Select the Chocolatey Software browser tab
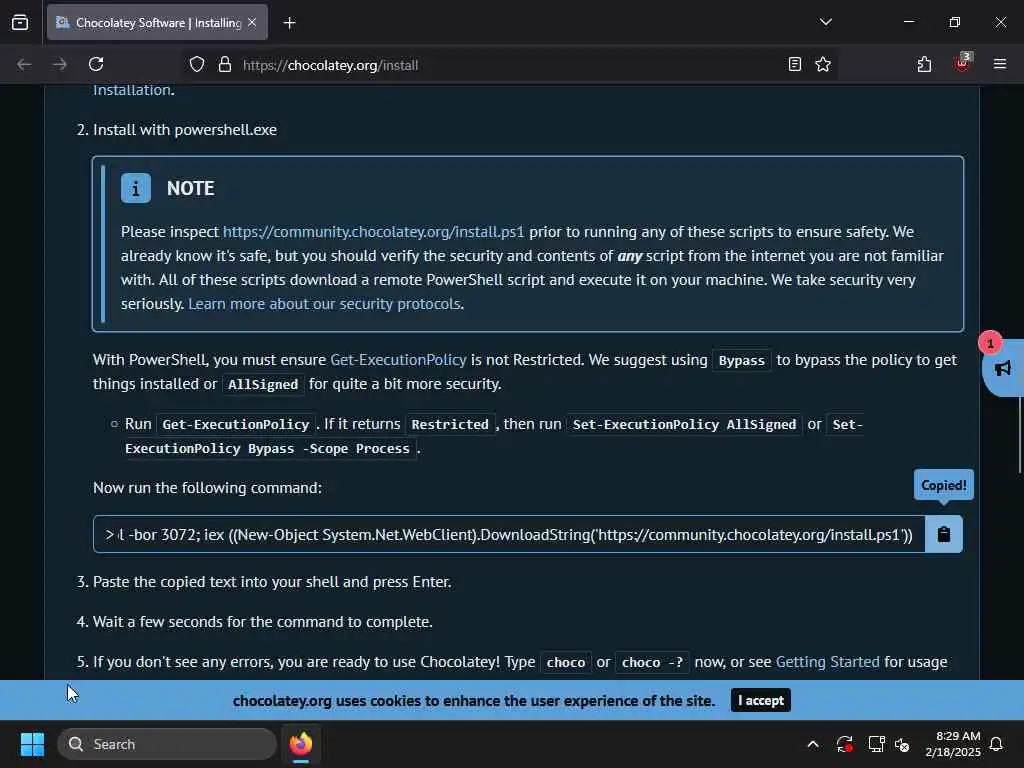Viewport: 1024px width, 768px height. (157, 23)
